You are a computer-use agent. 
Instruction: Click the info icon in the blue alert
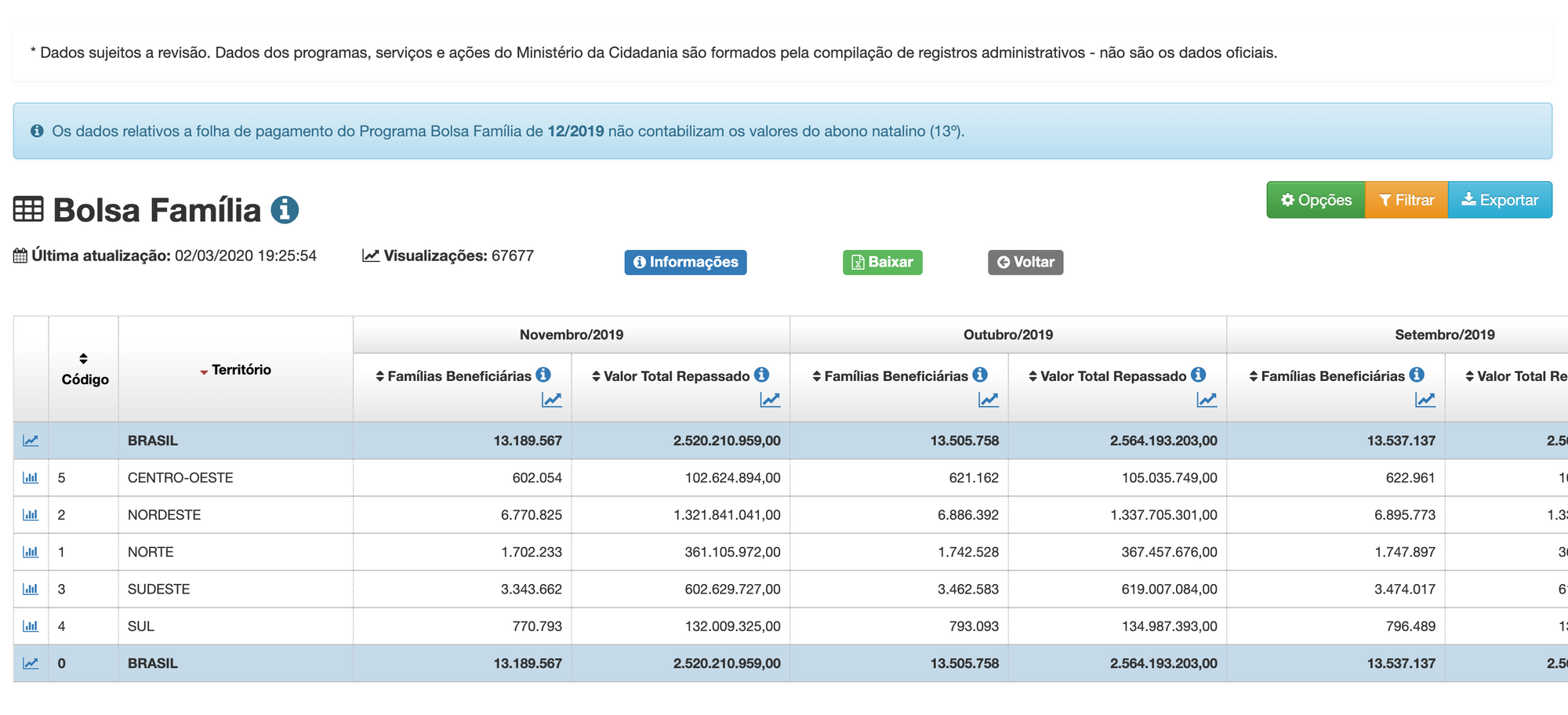click(x=37, y=131)
